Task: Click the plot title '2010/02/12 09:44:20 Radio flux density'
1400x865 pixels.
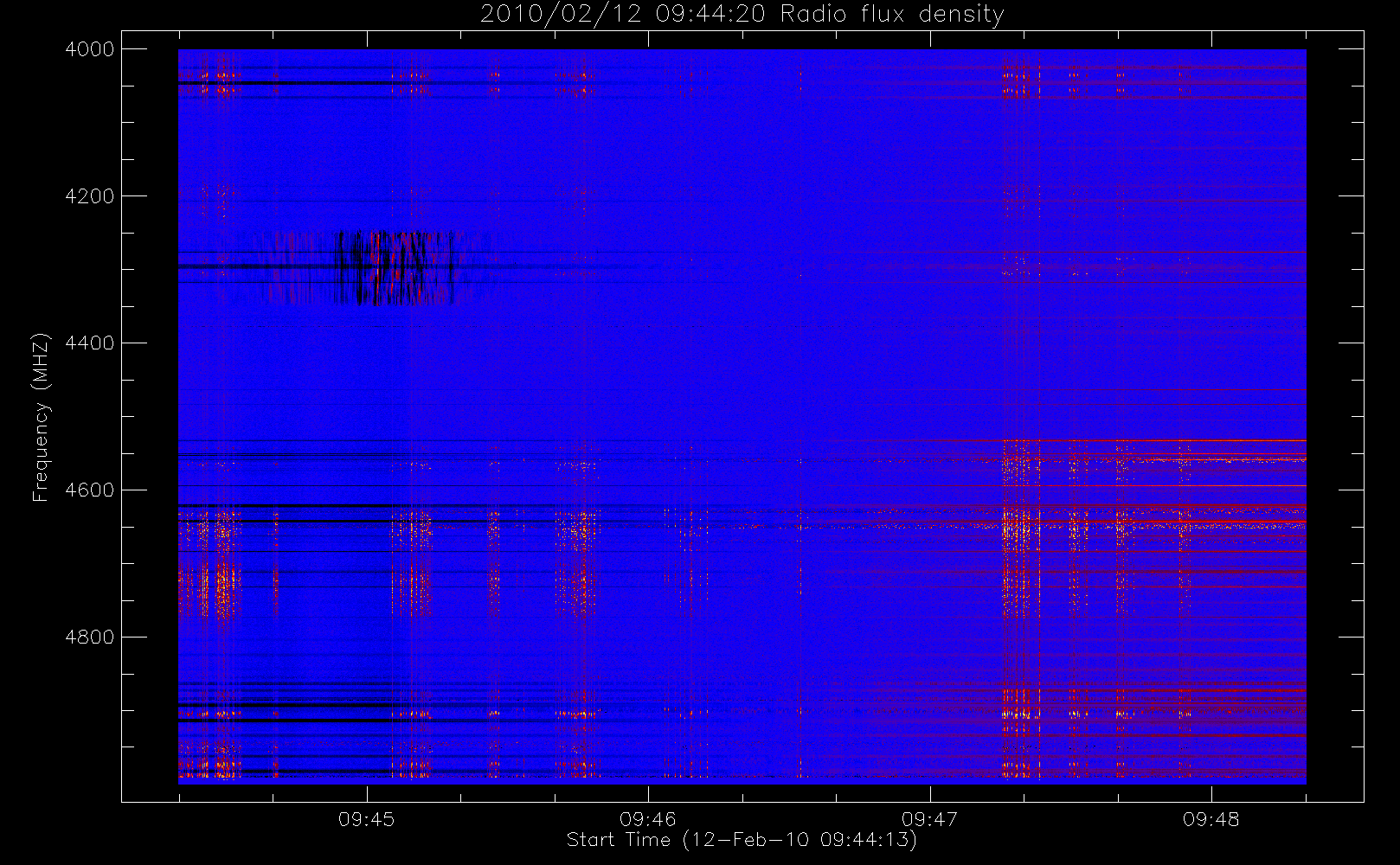Action: coord(742,15)
